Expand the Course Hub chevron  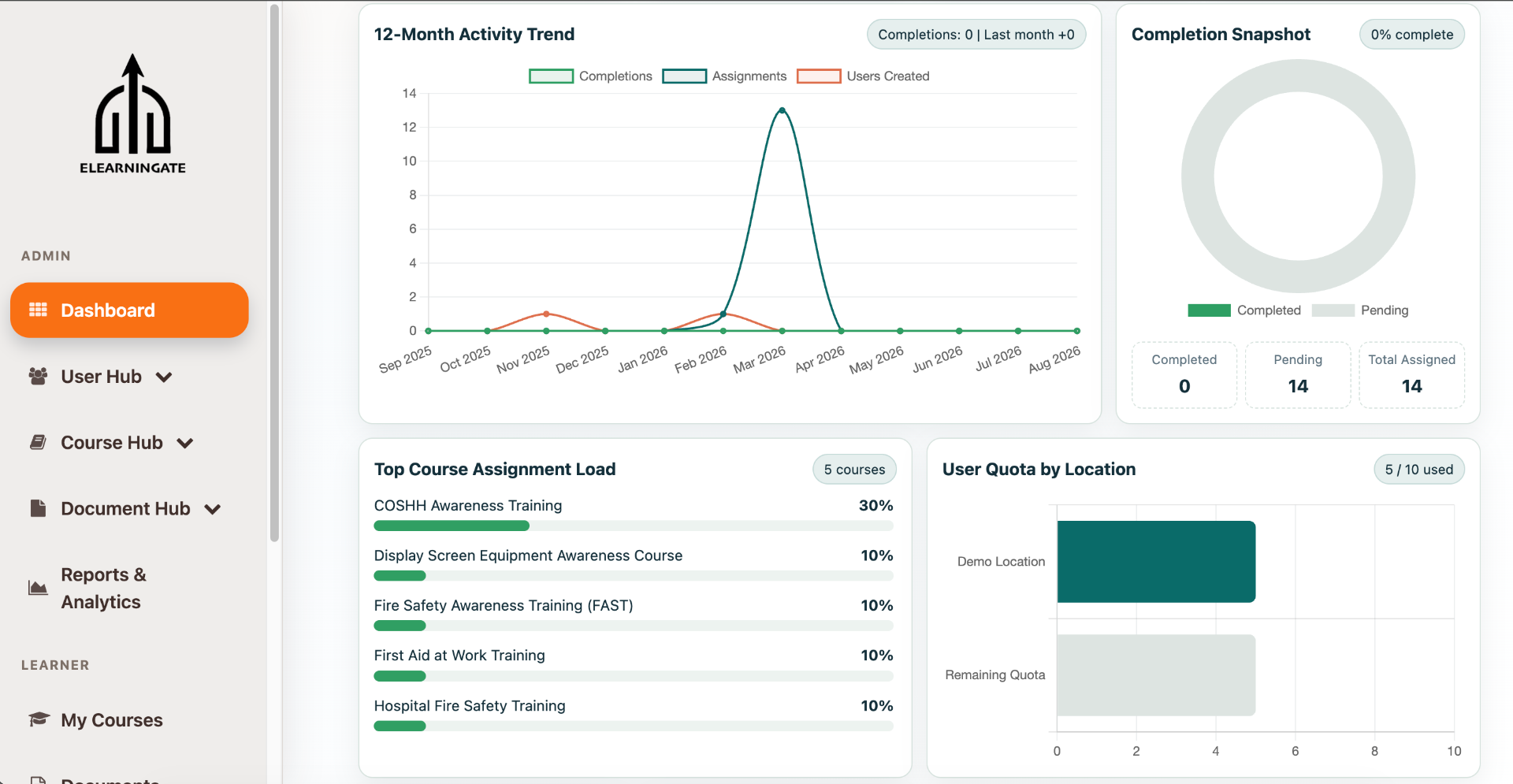pyautogui.click(x=185, y=444)
